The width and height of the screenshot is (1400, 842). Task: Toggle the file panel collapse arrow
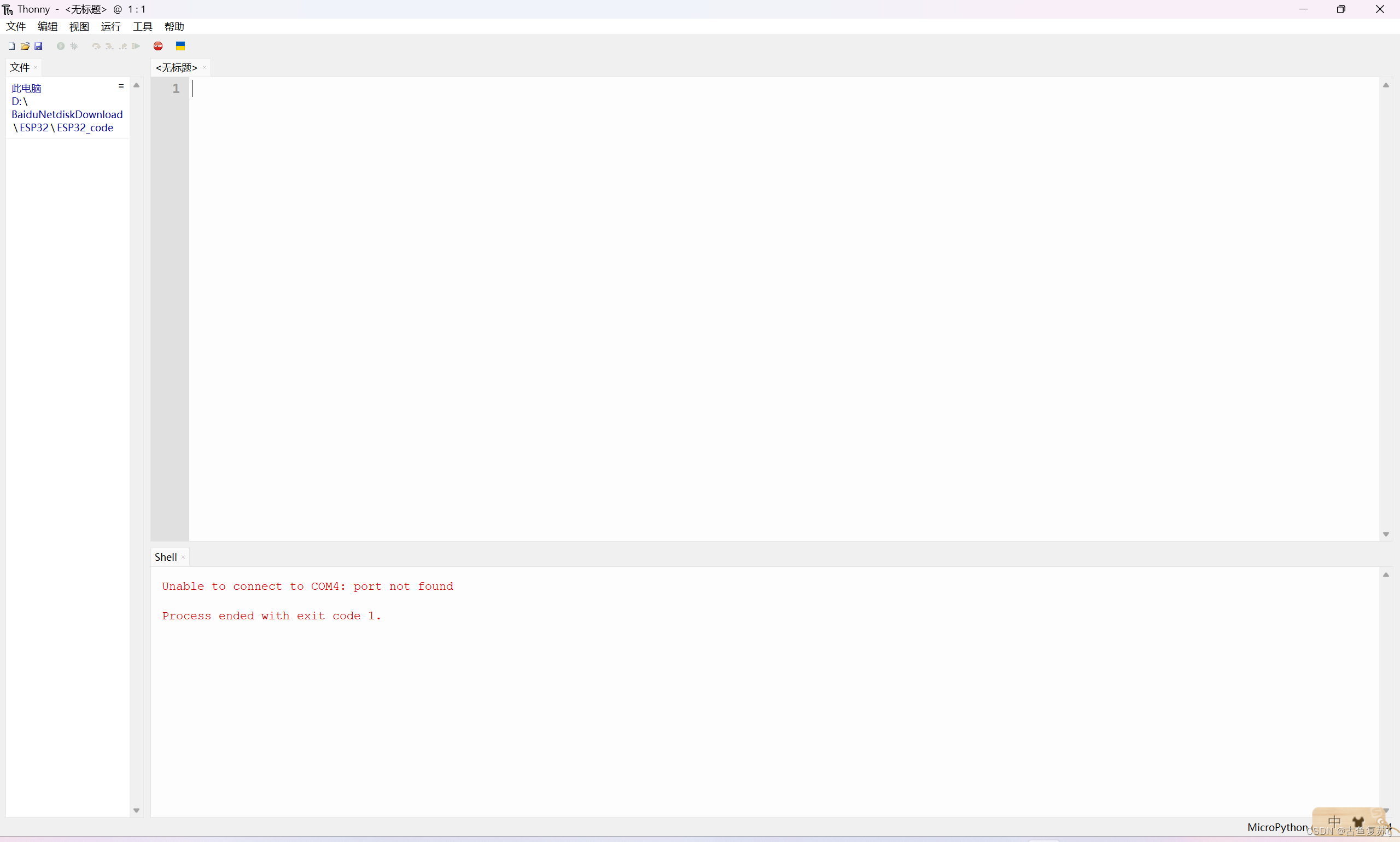[x=136, y=85]
